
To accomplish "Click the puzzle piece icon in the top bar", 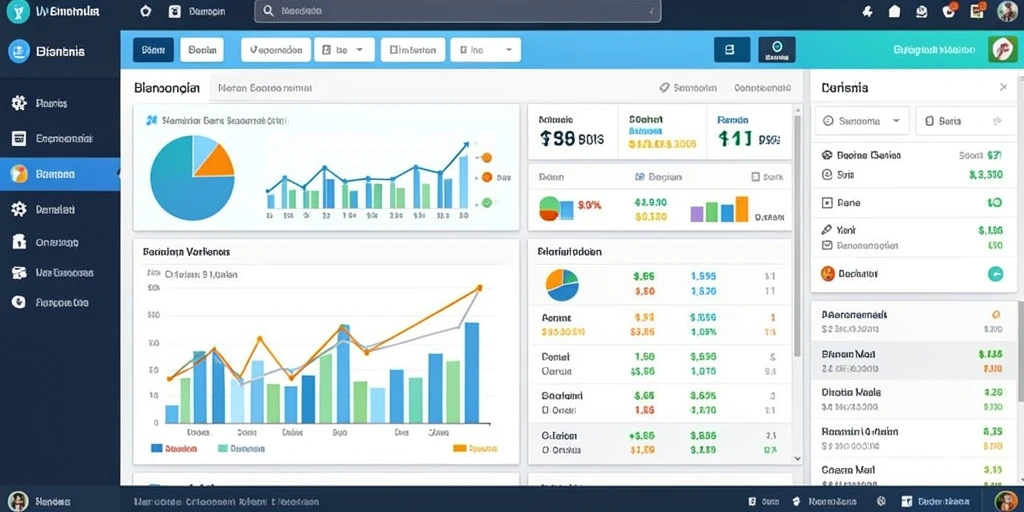I will tap(867, 11).
